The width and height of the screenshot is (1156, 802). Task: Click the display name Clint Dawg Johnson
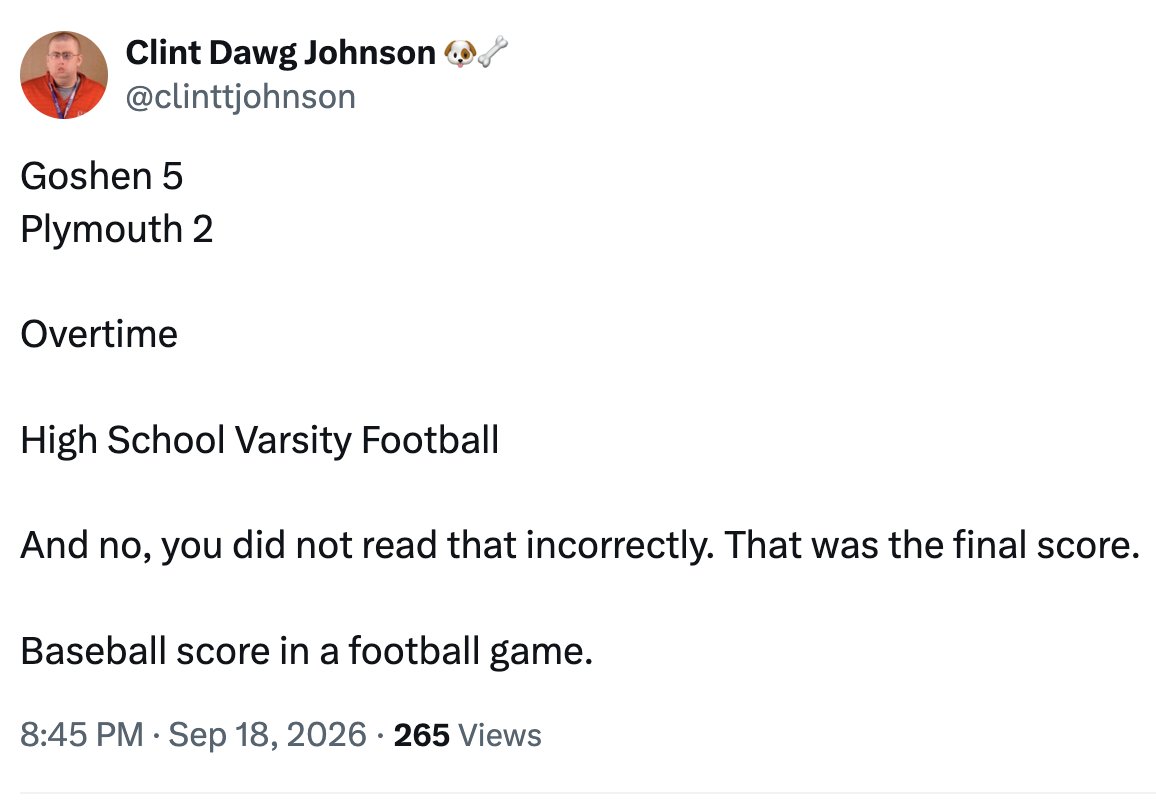(x=280, y=52)
